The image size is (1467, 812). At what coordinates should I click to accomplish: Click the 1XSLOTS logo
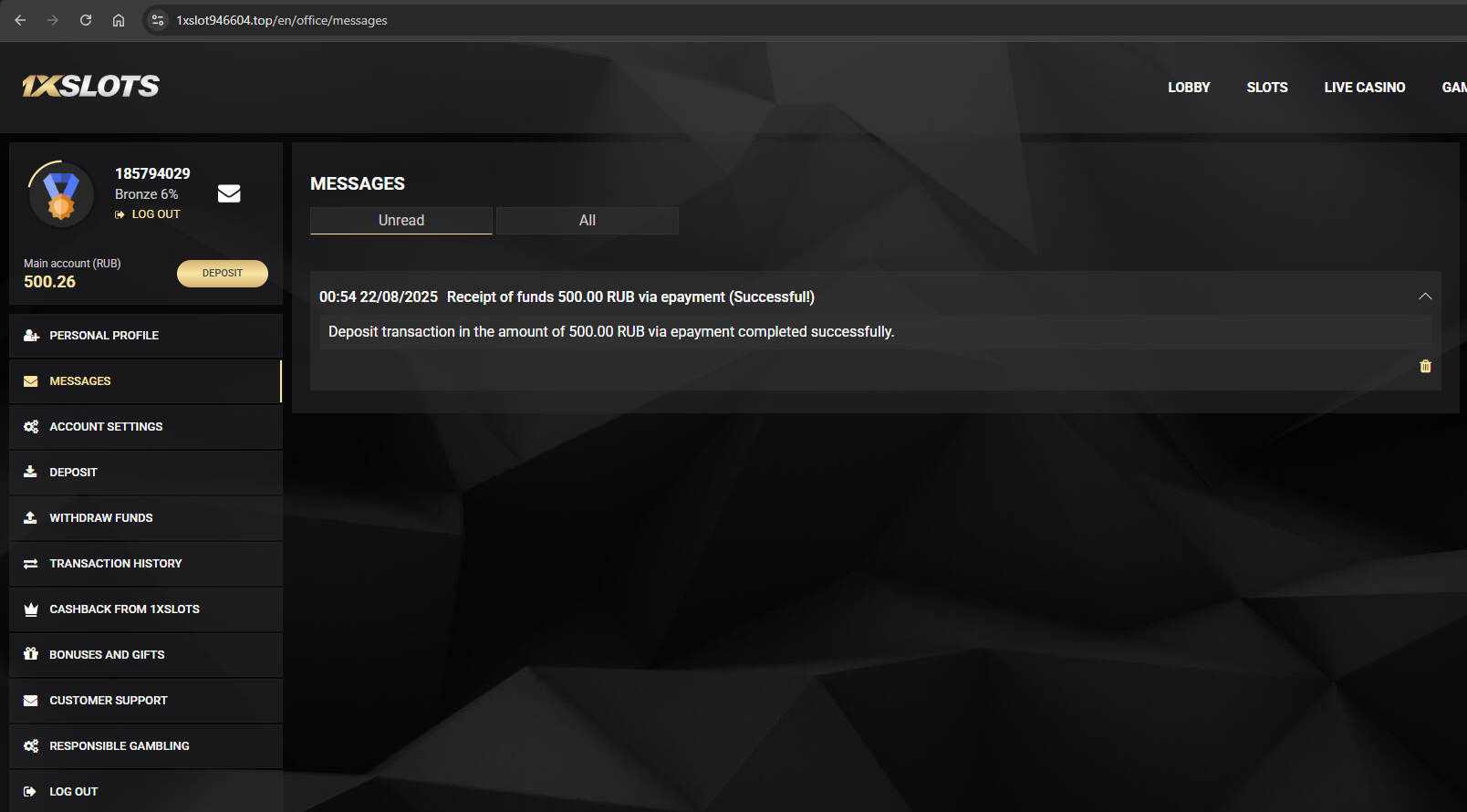click(x=91, y=86)
